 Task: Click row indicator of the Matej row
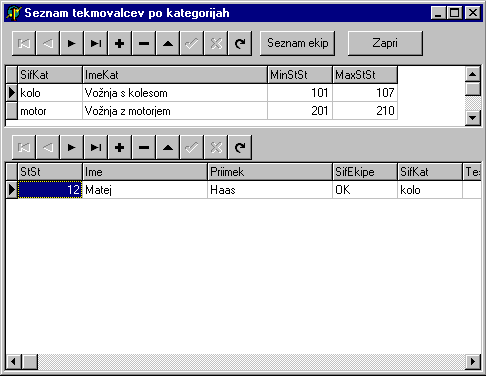[x=12, y=190]
